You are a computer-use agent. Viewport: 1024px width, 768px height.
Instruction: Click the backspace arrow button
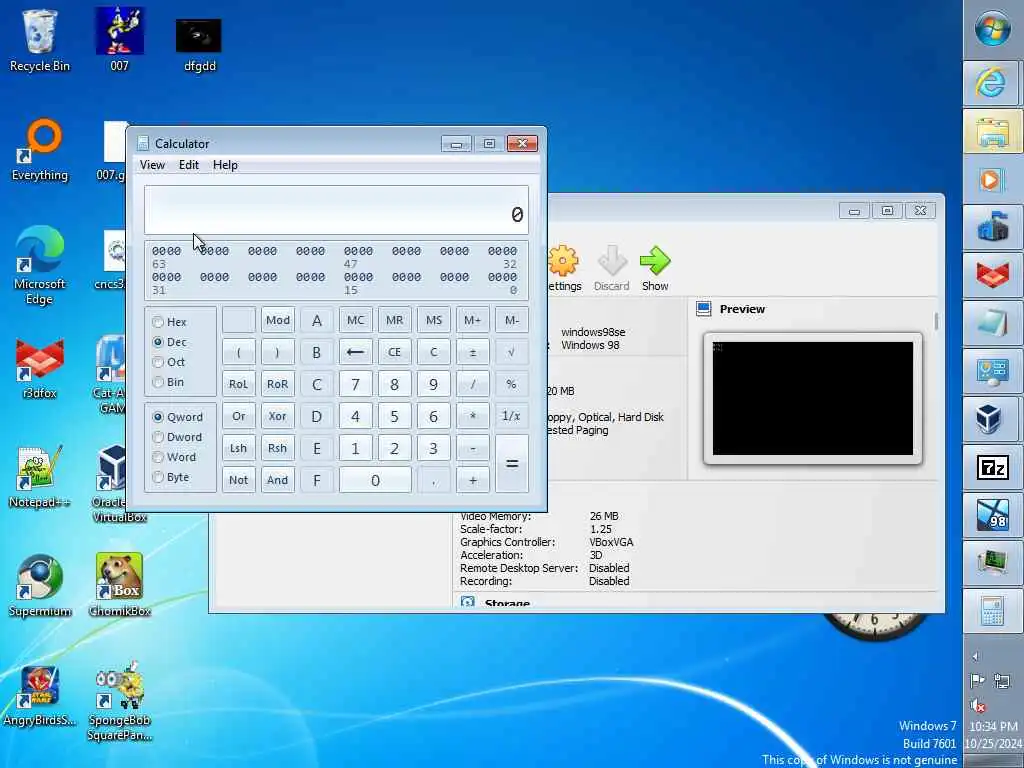coord(355,352)
